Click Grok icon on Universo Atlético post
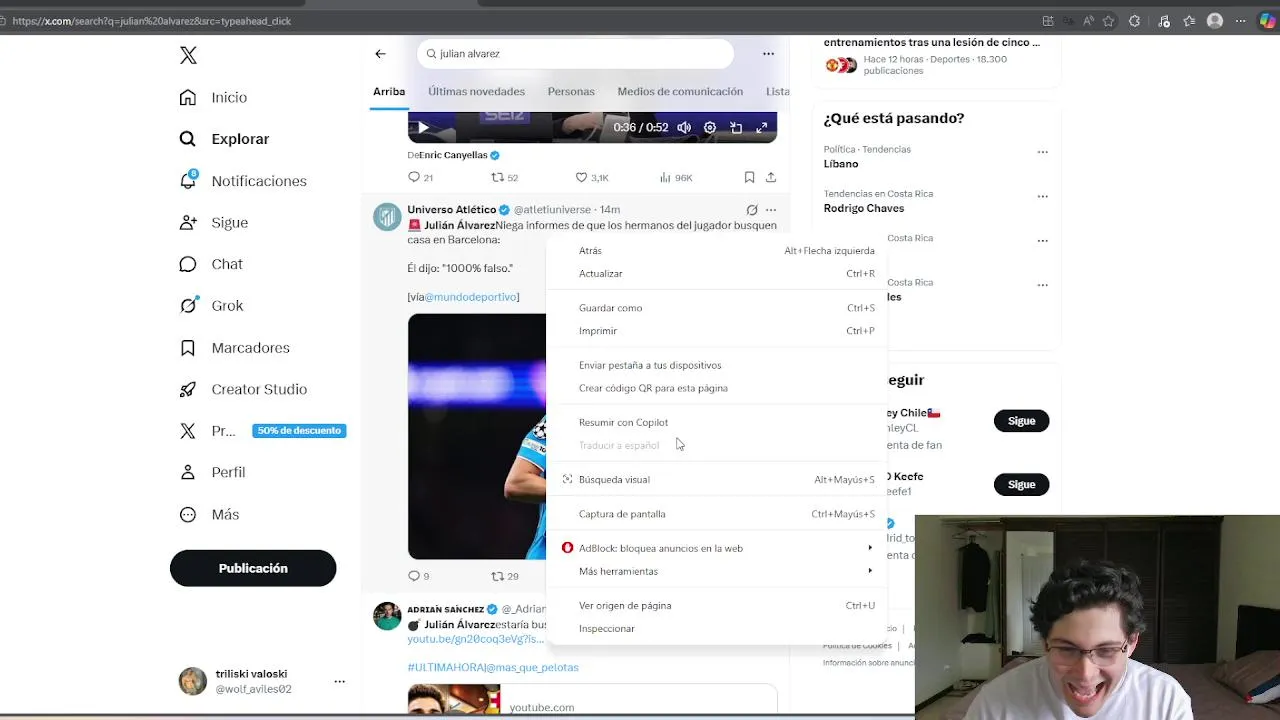 click(x=752, y=210)
